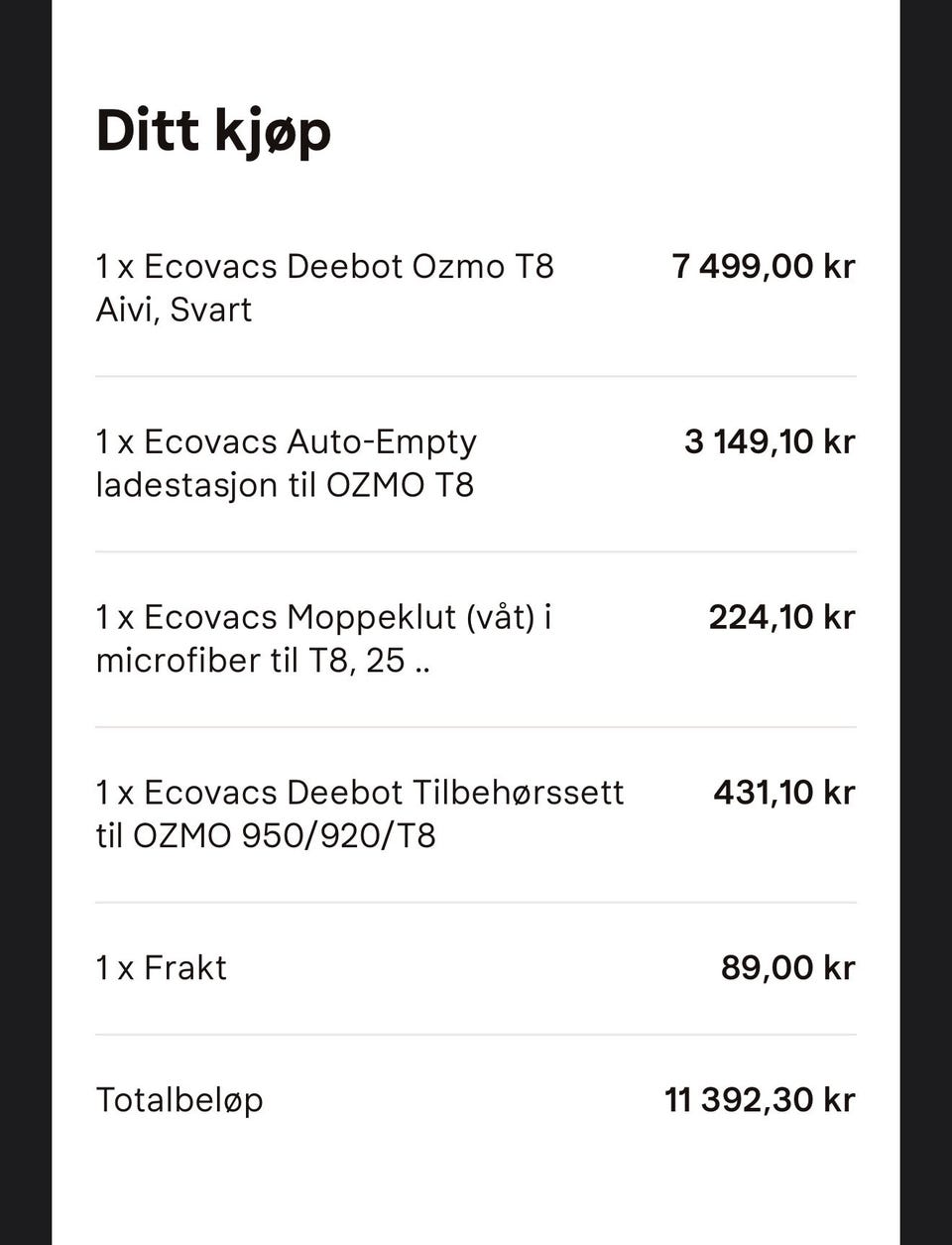This screenshot has width=952, height=1245.
Task: Click the "microfiber til T8, 25 .." text
Action: click(x=263, y=662)
